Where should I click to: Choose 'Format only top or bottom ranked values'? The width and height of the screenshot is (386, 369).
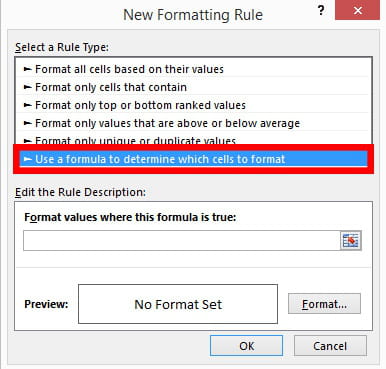[x=193, y=105]
